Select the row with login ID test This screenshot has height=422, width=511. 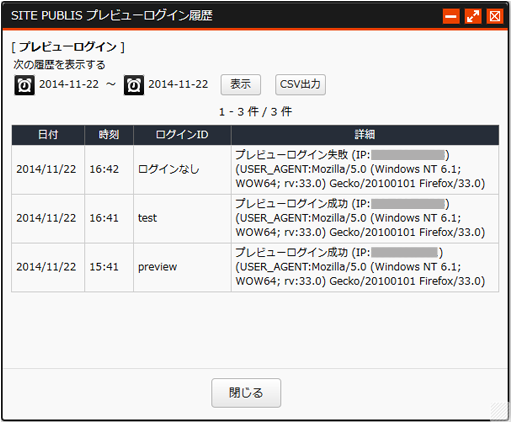[255, 219]
